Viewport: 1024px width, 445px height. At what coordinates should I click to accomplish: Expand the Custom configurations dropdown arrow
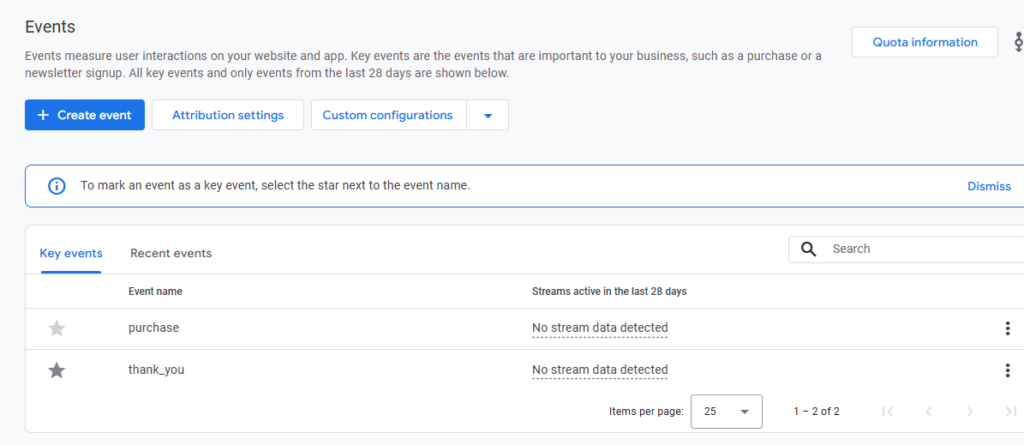click(x=488, y=116)
